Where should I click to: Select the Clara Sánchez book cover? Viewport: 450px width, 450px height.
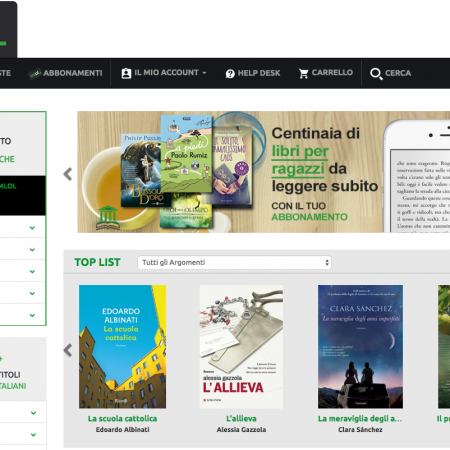(360, 346)
